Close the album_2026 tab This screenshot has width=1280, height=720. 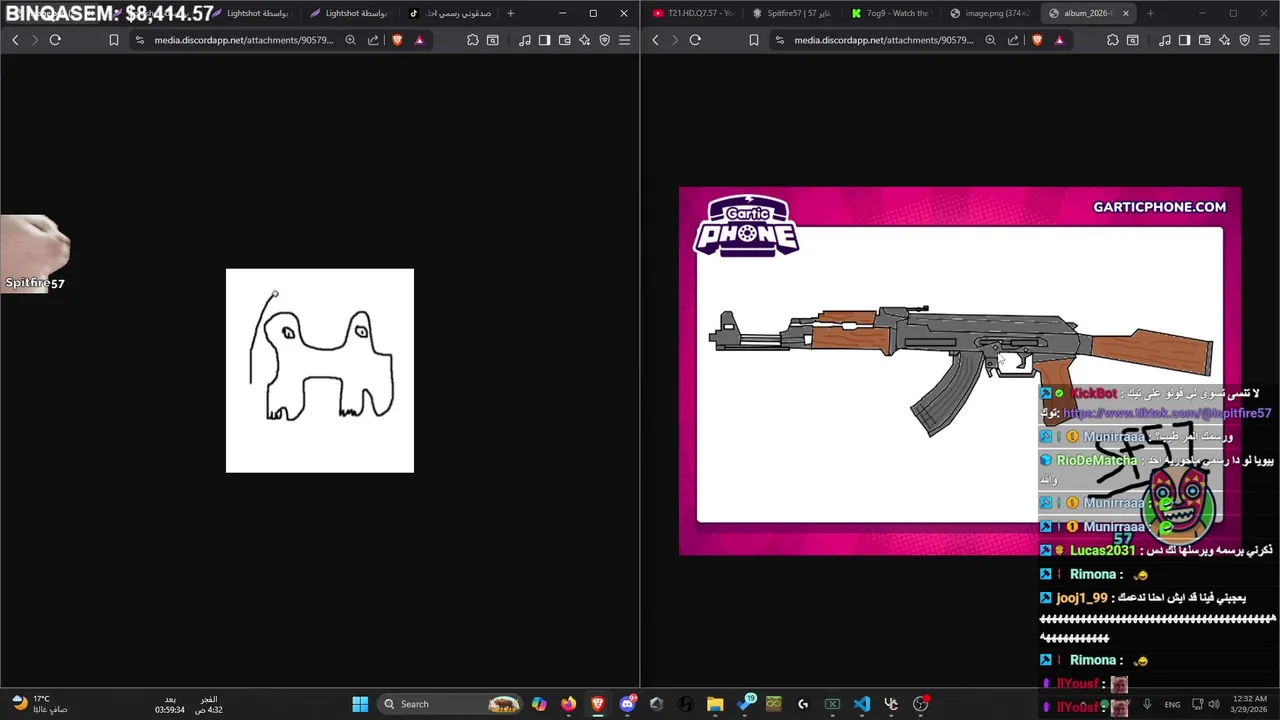tap(1126, 13)
